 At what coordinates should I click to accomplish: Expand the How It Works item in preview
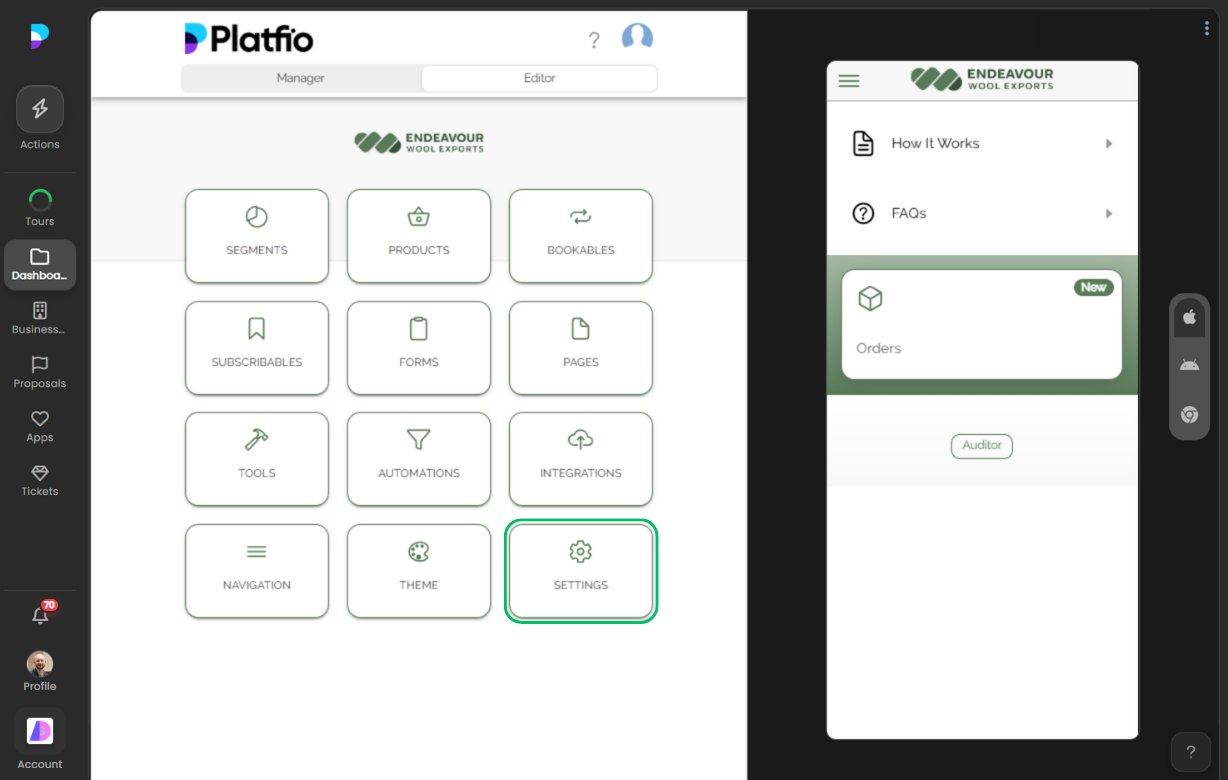(x=981, y=143)
